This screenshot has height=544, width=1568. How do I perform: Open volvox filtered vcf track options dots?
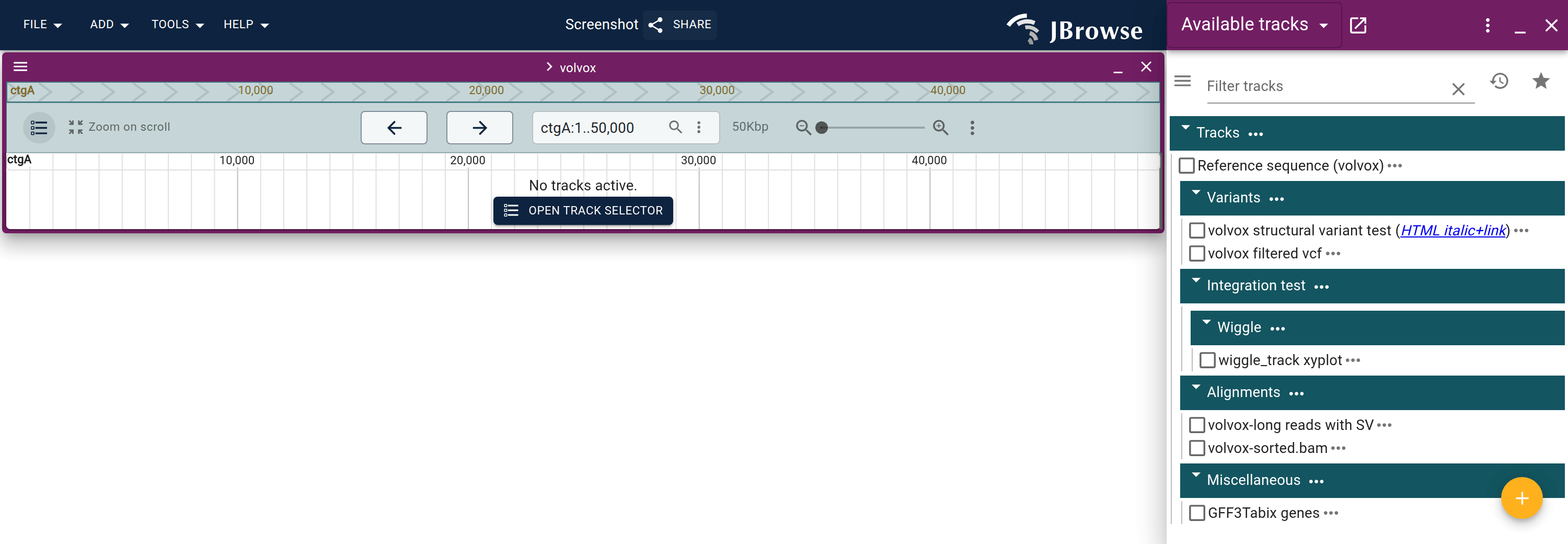pos(1332,253)
